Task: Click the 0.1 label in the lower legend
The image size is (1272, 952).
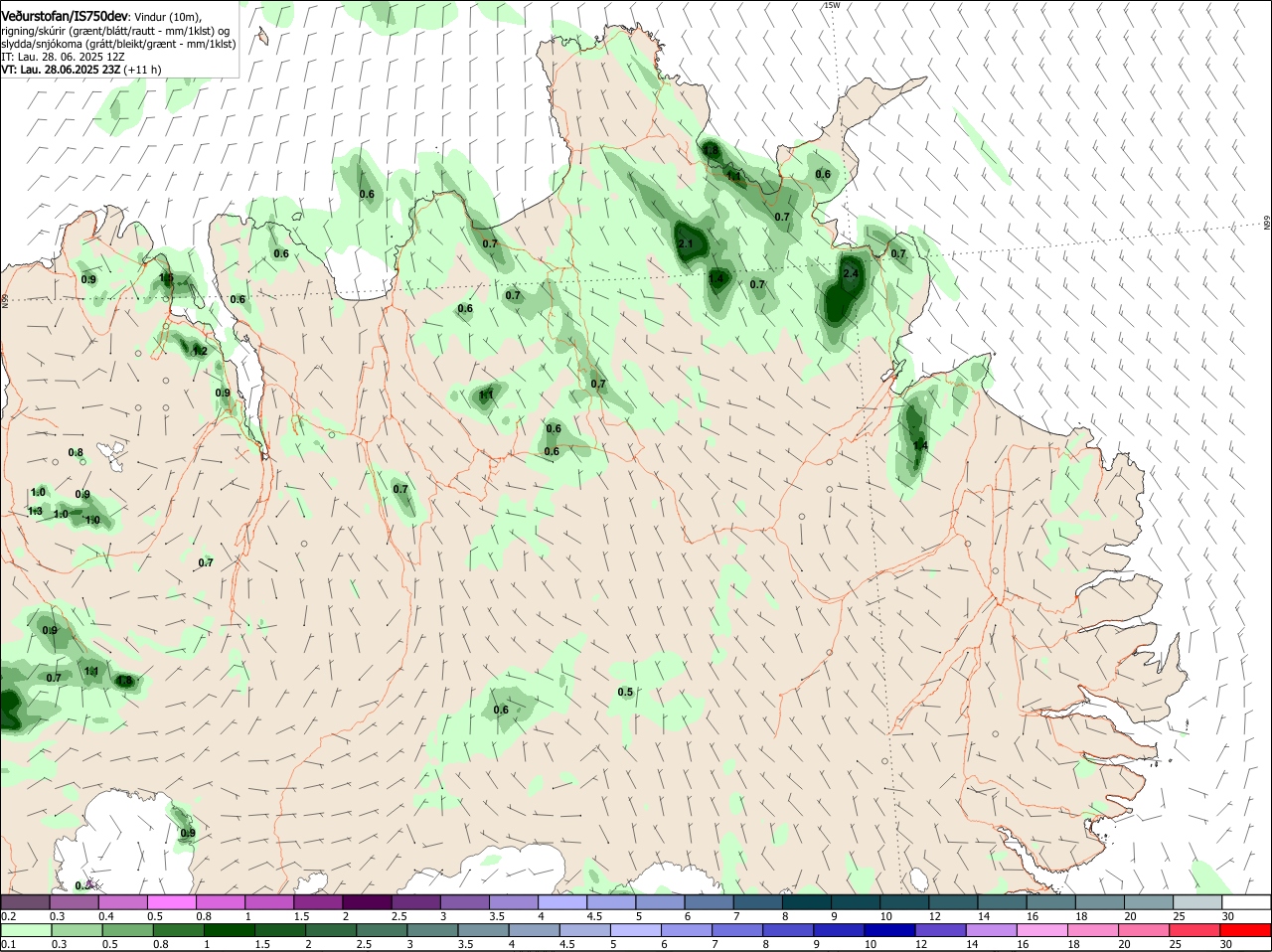Action: click(x=8, y=945)
